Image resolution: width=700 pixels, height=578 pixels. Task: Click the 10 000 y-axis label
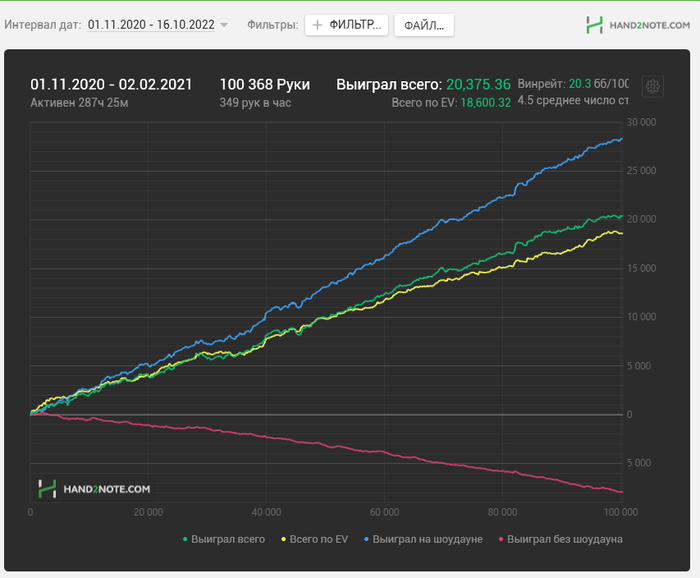[x=642, y=317]
